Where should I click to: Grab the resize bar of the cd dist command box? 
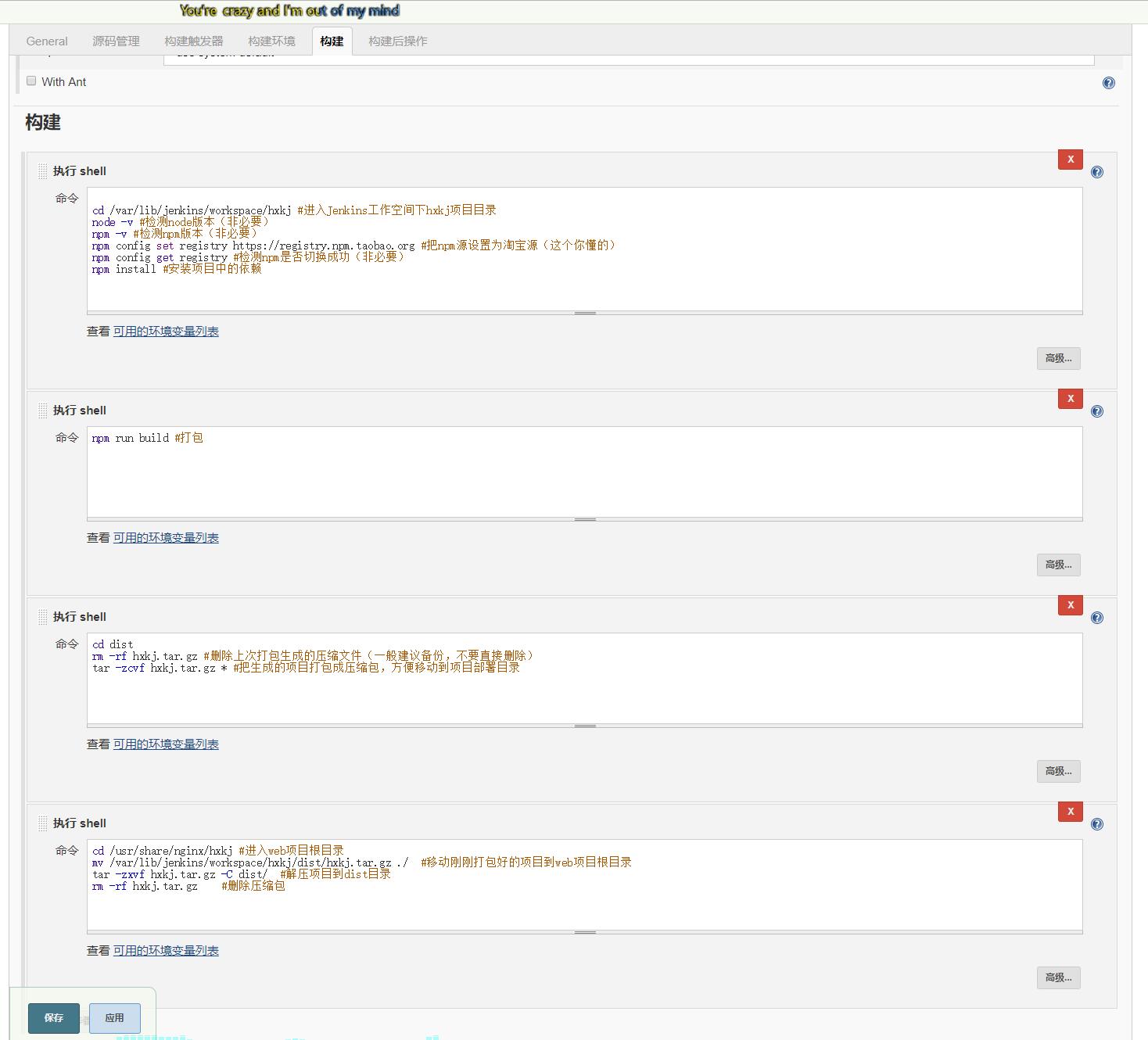point(585,726)
